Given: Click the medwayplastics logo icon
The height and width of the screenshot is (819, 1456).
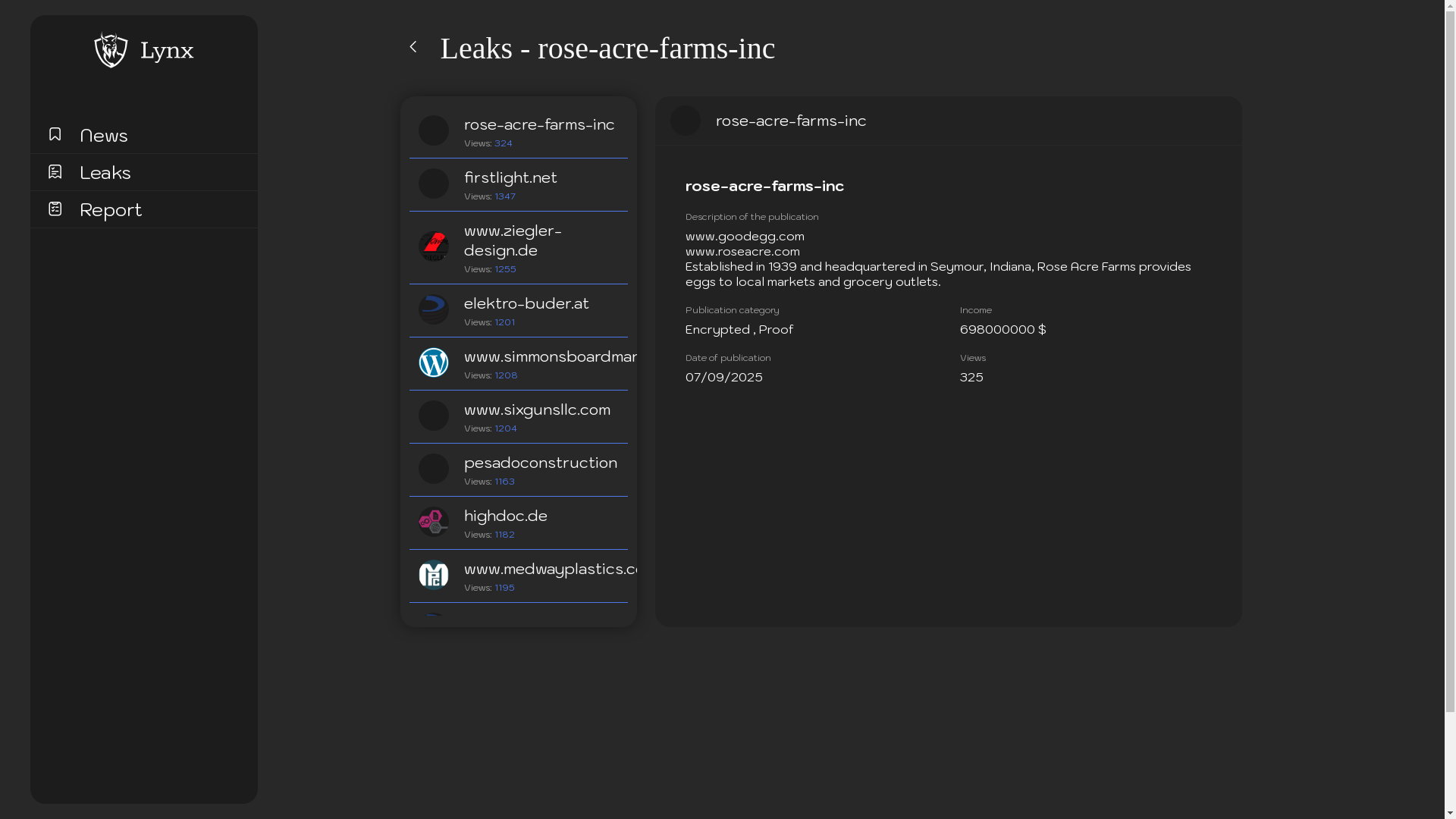Looking at the screenshot, I should 434,575.
